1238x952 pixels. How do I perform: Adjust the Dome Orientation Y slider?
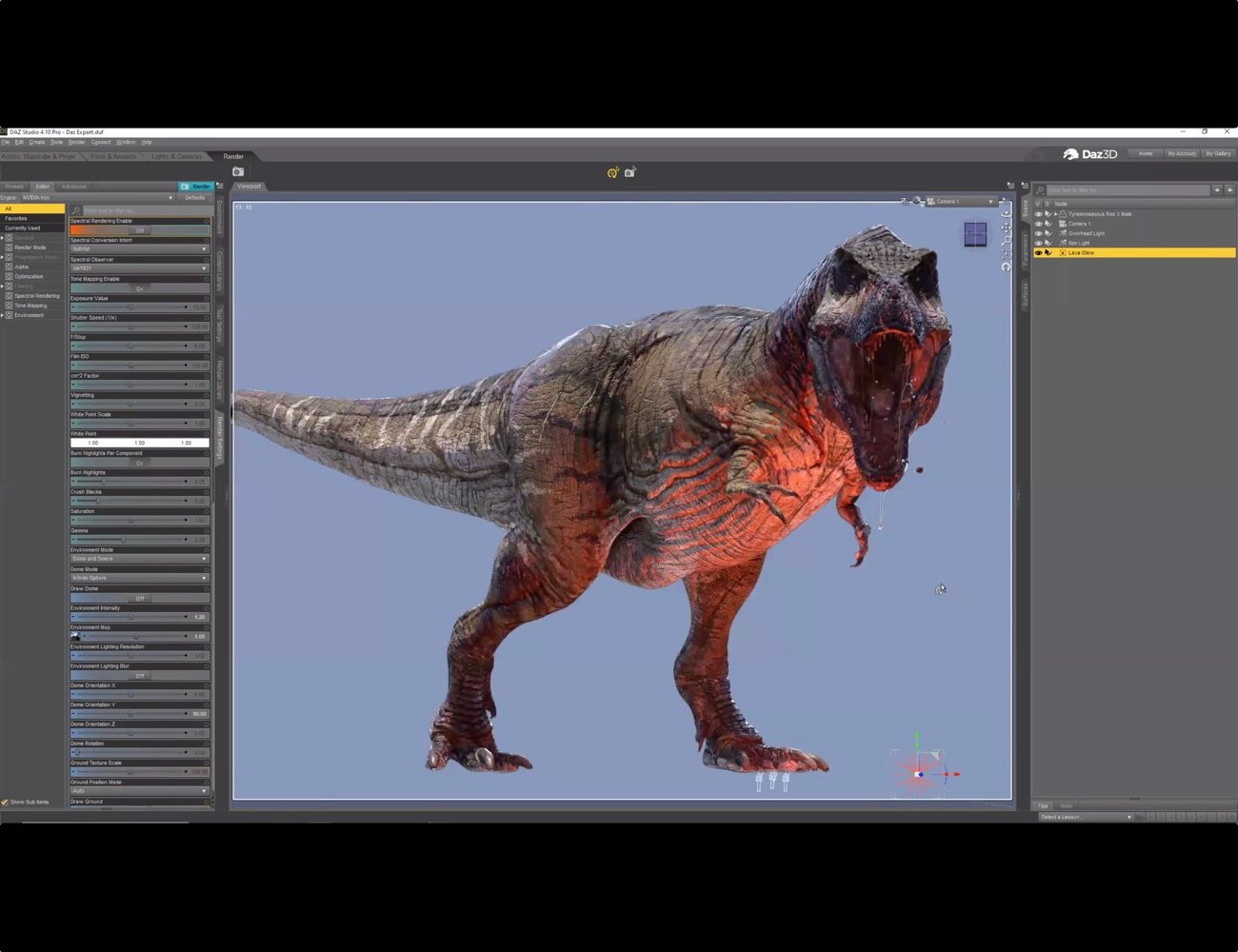[x=130, y=714]
